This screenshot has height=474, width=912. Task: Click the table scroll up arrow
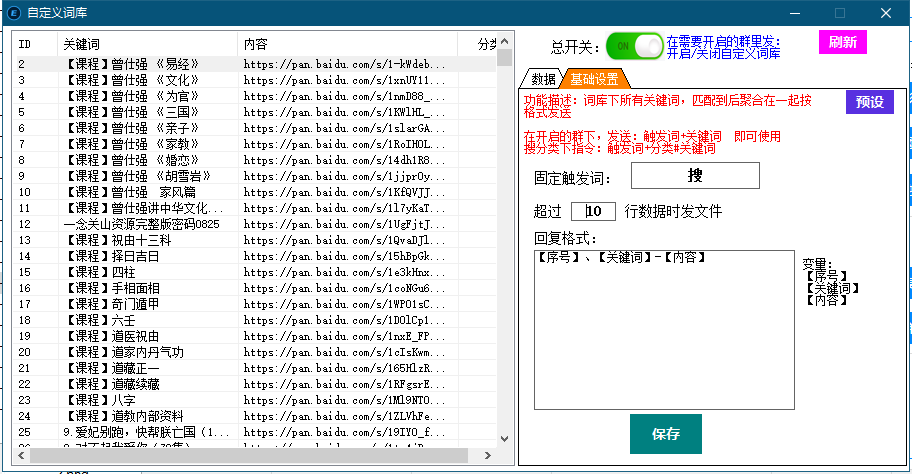[x=504, y=41]
